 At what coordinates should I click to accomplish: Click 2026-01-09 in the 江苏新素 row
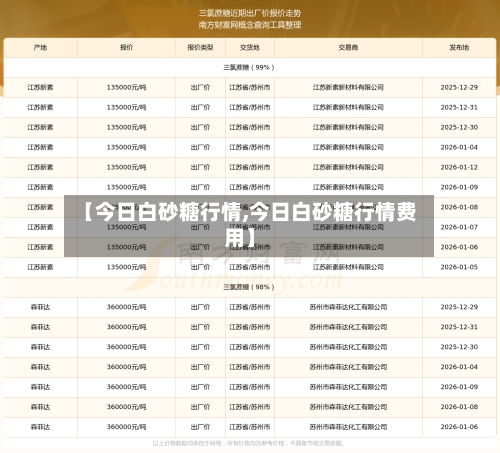pyautogui.click(x=459, y=187)
